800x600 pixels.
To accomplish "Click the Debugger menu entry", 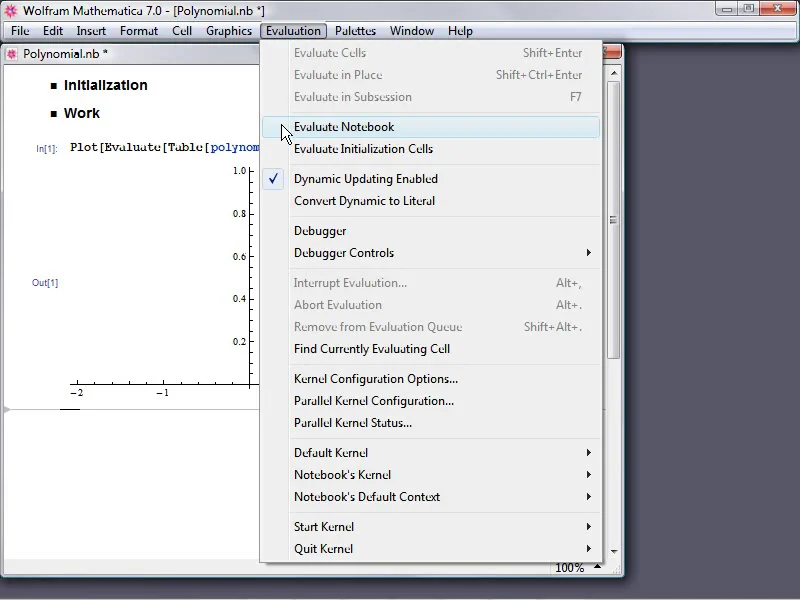I will pos(320,231).
